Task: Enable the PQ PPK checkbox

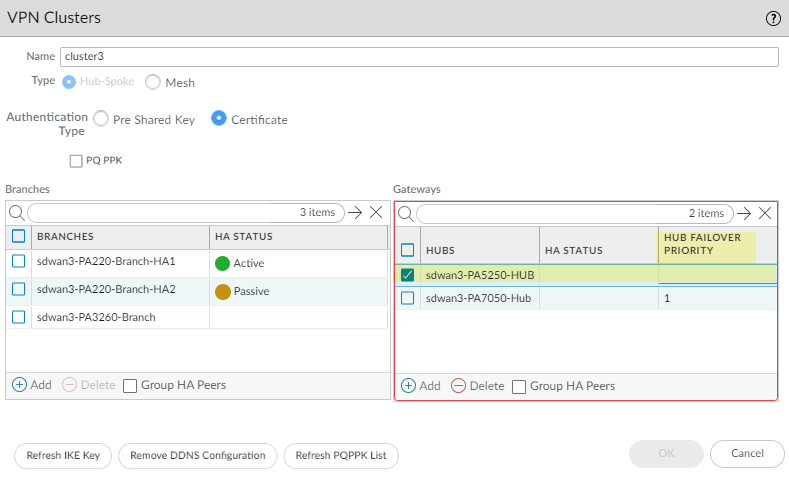Action: 77,160
